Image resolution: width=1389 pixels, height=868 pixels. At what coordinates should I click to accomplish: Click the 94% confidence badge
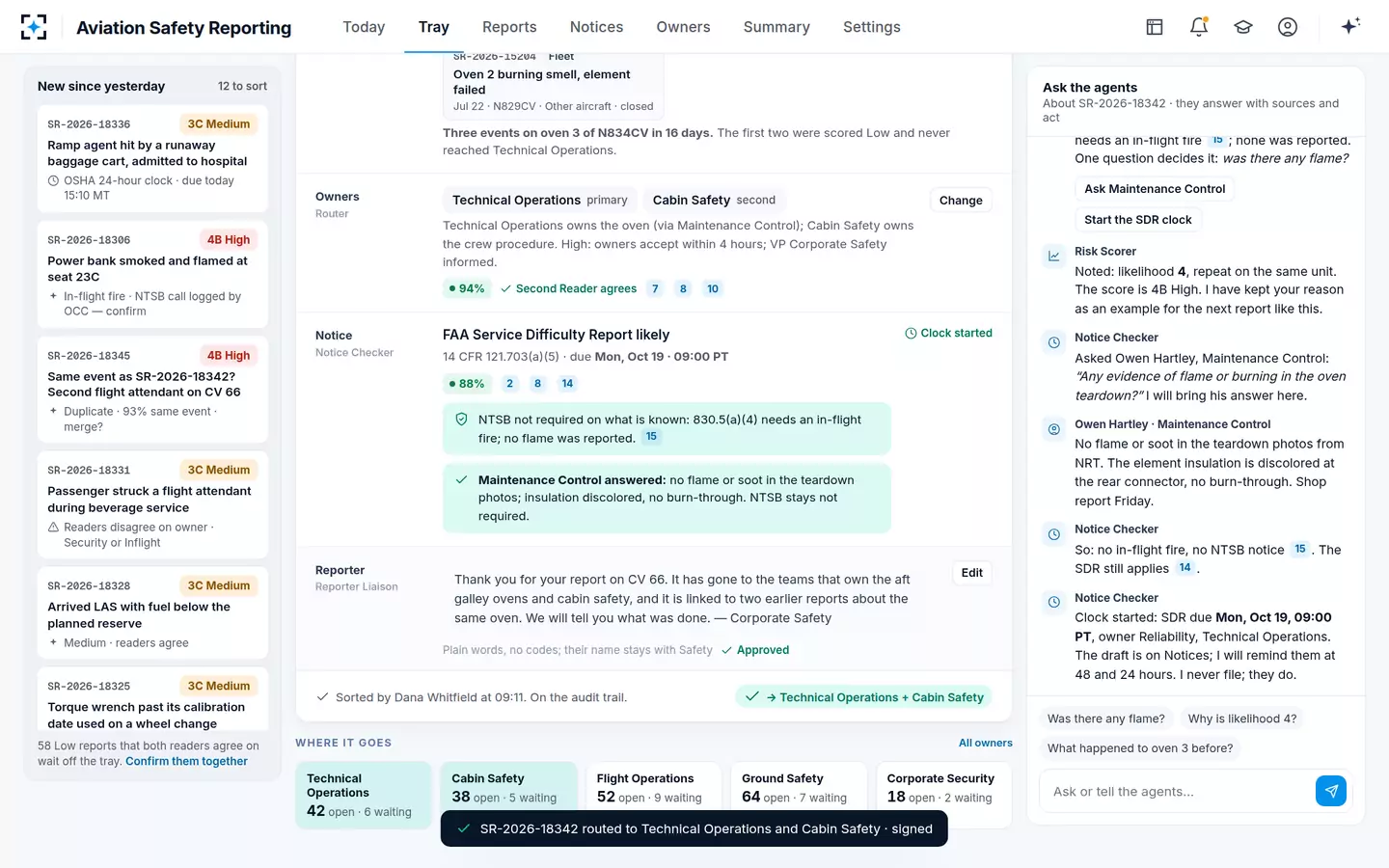(x=467, y=288)
